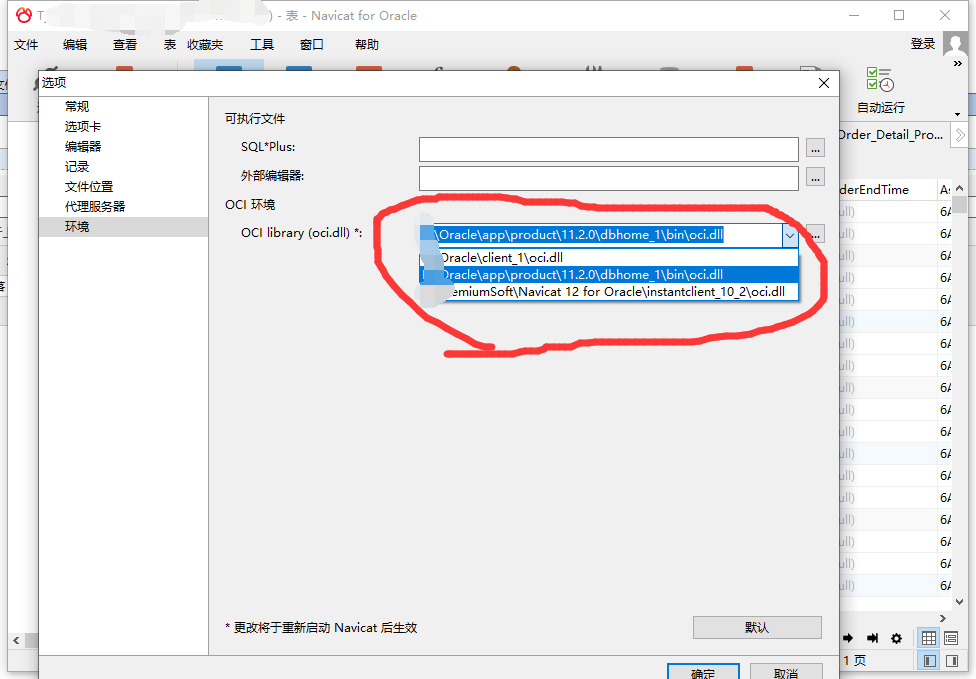The height and width of the screenshot is (679, 976).
Task: Click derEndTime column header
Action: (x=887, y=190)
